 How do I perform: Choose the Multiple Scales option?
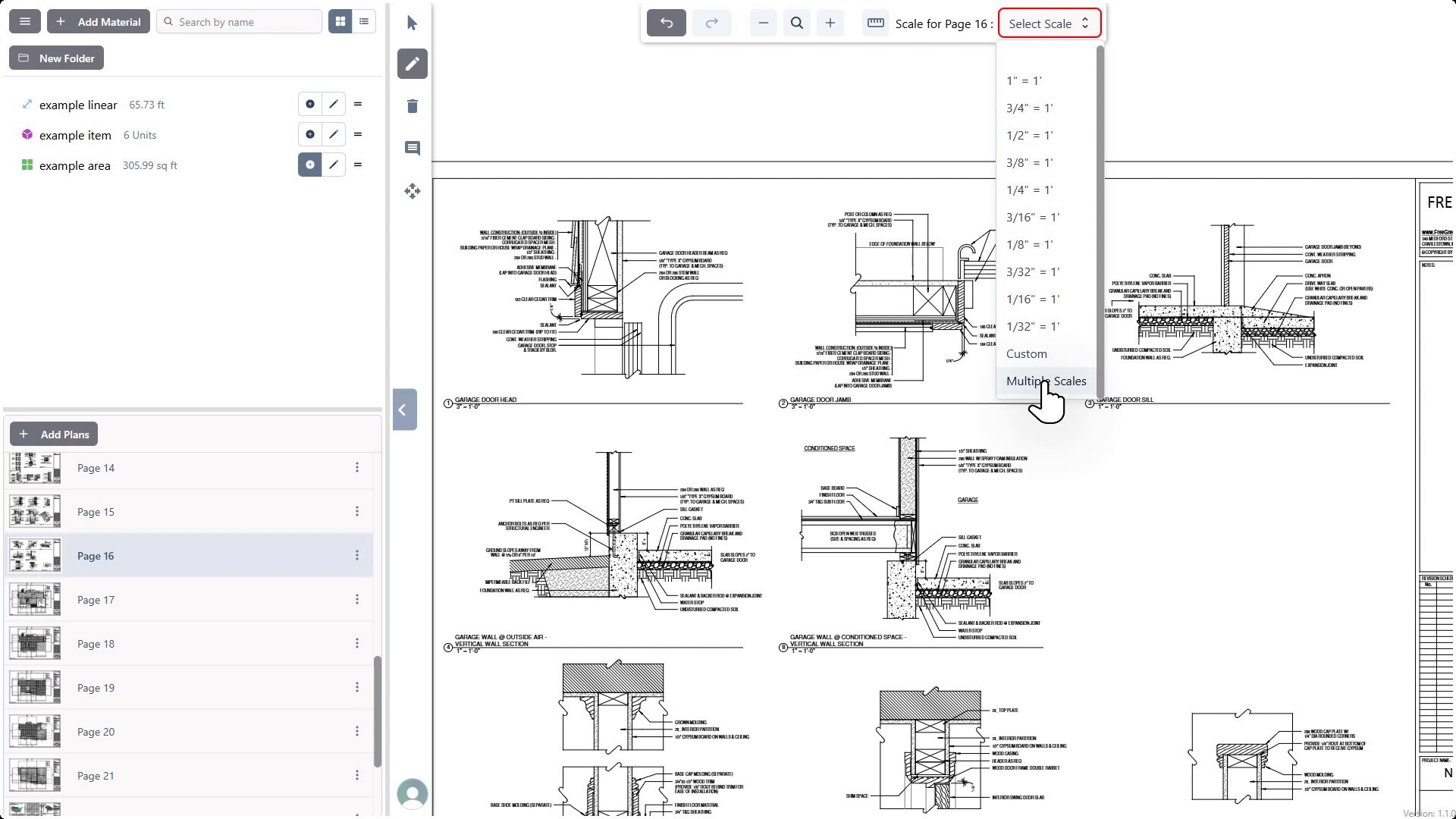pos(1046,381)
